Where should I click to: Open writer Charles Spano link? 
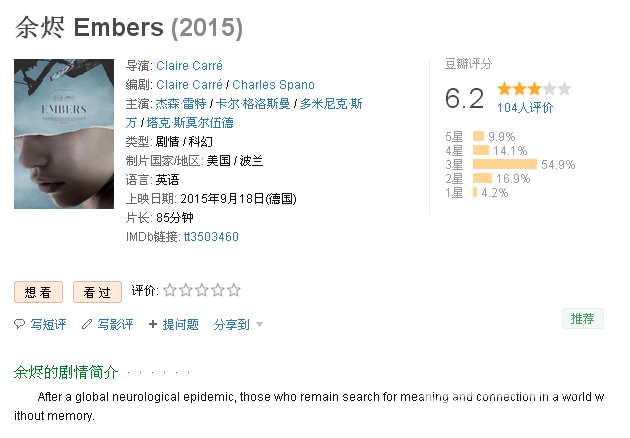(x=273, y=85)
